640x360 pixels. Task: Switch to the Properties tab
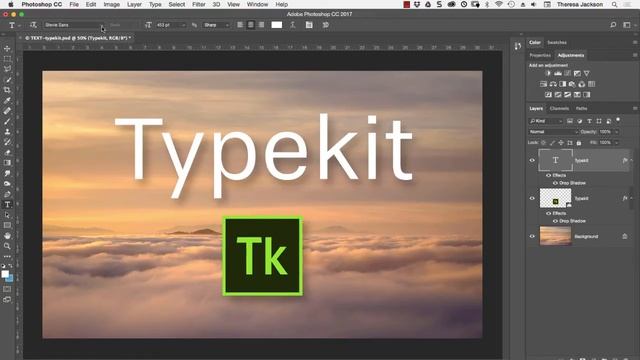click(540, 56)
